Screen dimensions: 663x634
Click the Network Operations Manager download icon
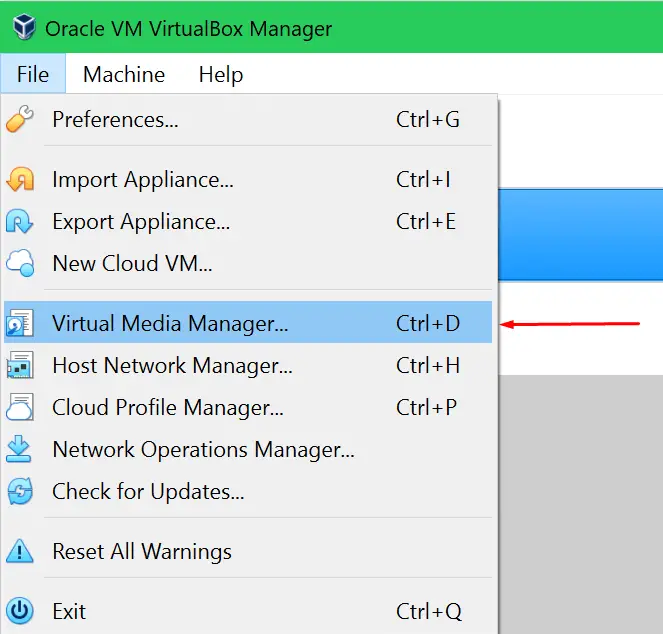(x=19, y=449)
